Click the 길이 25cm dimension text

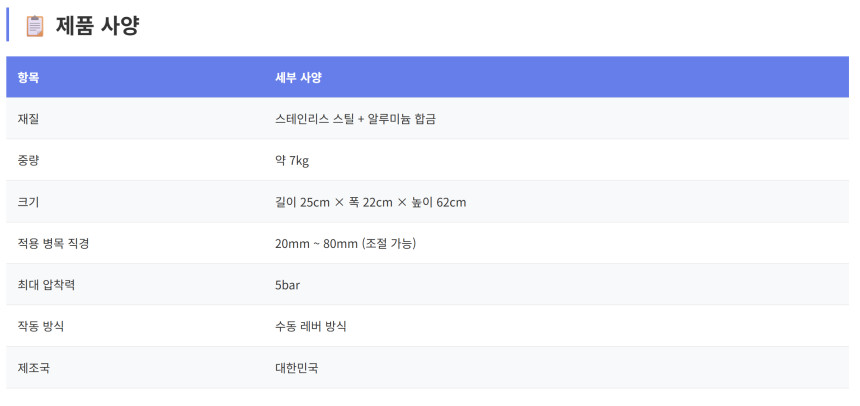coord(302,202)
